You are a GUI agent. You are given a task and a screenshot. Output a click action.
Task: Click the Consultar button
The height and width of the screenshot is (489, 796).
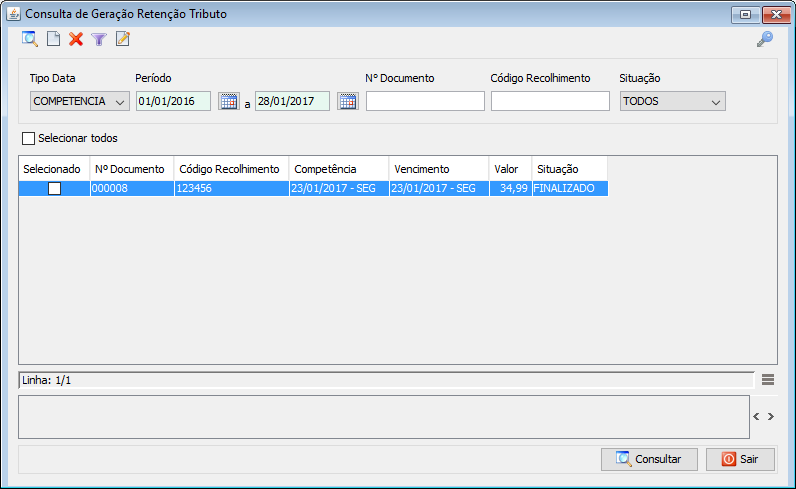pos(649,459)
